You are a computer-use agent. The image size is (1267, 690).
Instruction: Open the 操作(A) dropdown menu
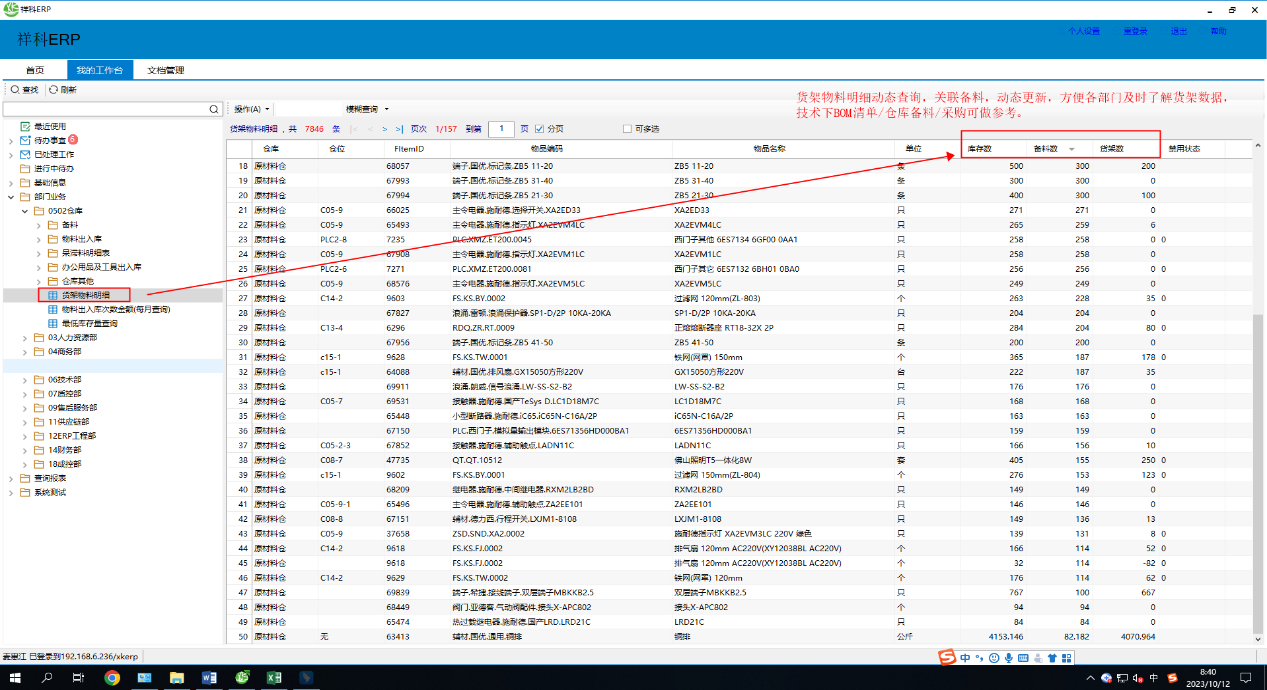[x=252, y=109]
